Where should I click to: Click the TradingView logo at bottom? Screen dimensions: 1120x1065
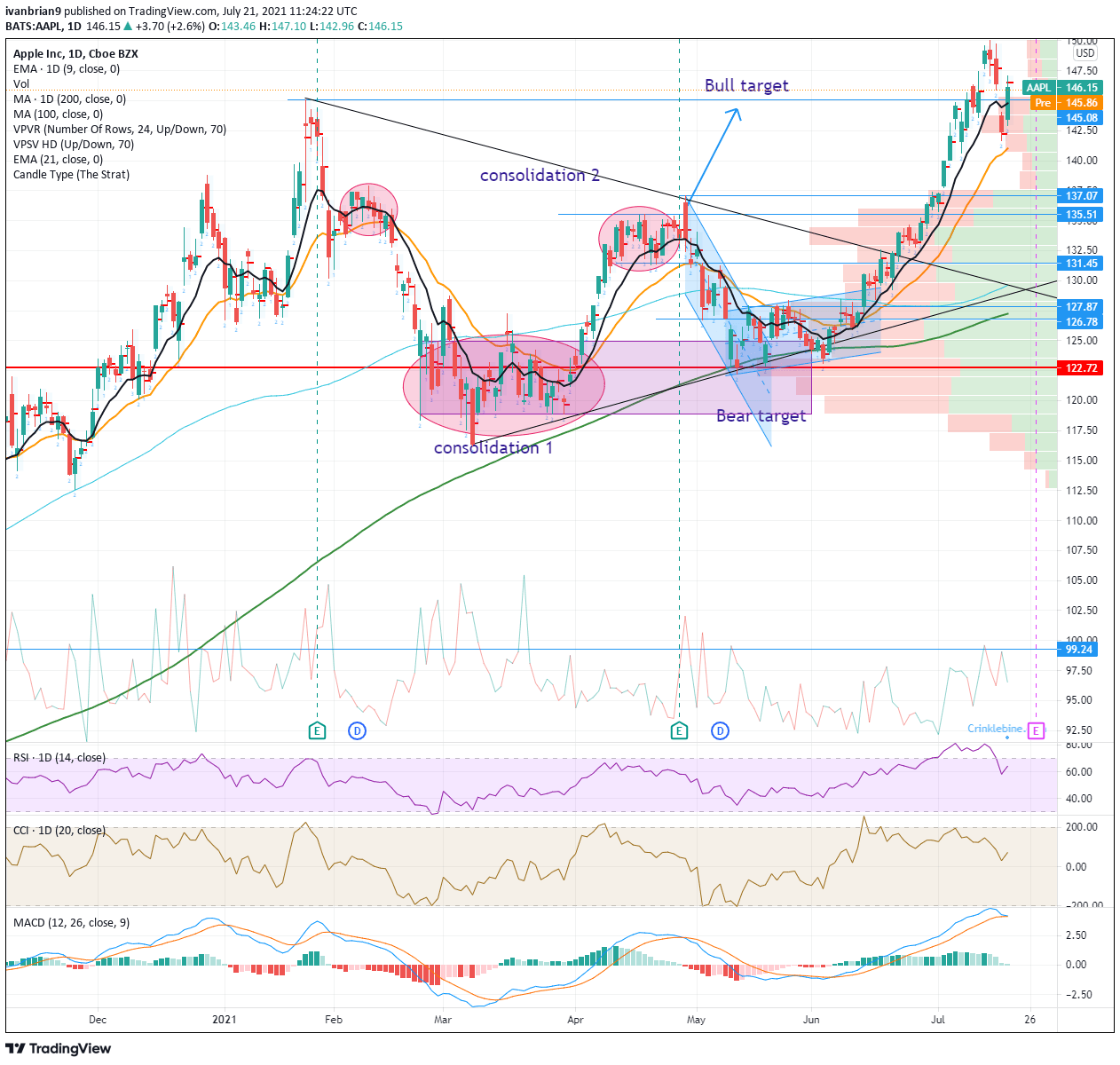coord(59,1048)
